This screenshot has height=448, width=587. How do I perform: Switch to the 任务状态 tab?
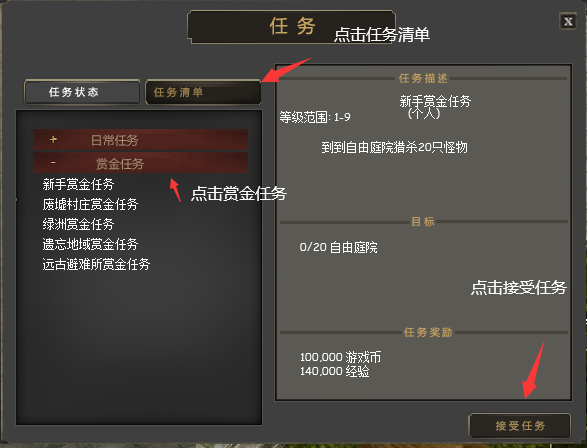(82, 92)
